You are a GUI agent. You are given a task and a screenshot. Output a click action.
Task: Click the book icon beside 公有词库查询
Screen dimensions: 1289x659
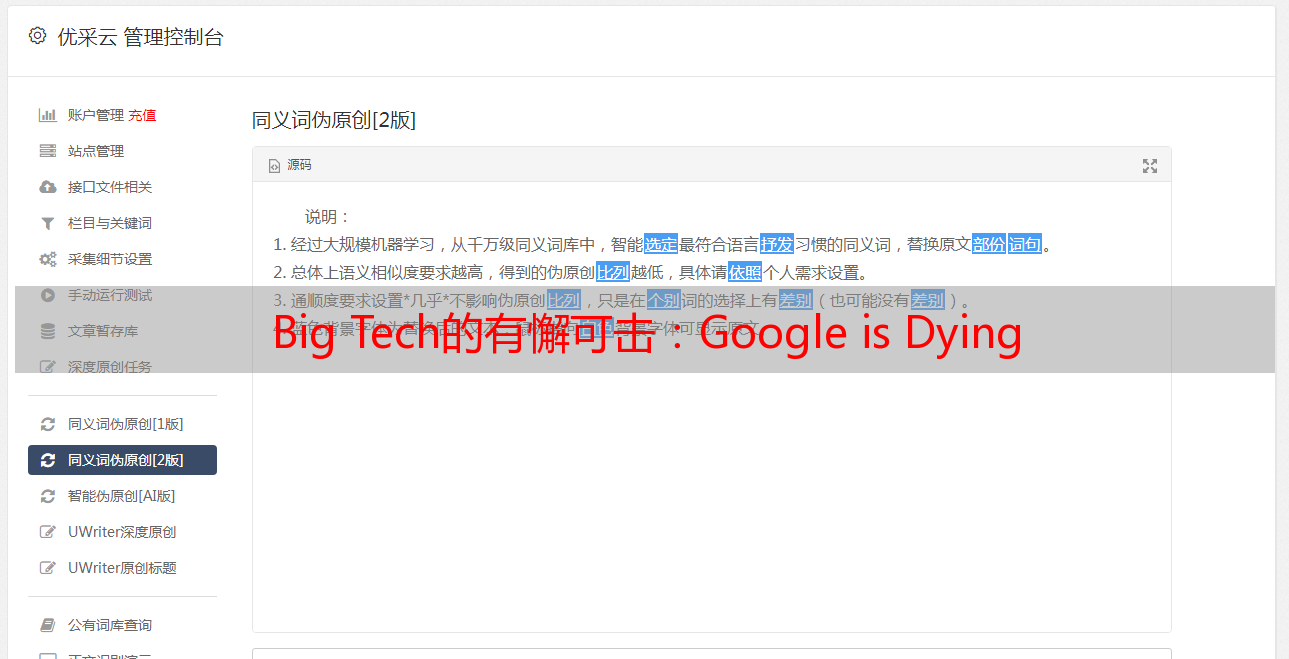(x=47, y=625)
